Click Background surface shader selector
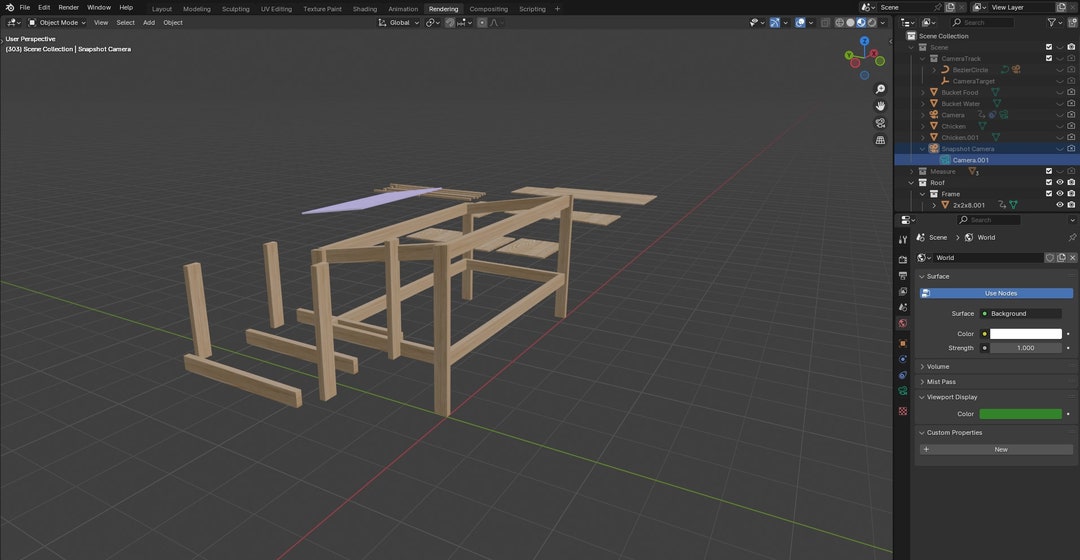The width and height of the screenshot is (1080, 560). pos(1021,313)
